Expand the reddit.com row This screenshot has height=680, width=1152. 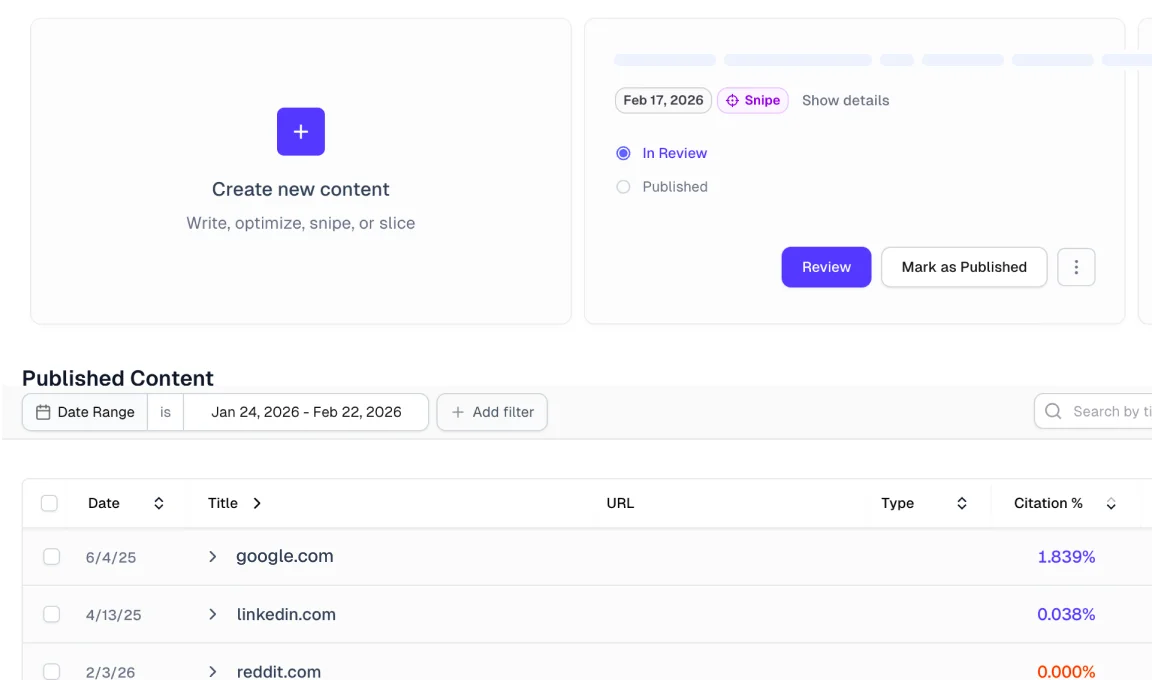[x=212, y=671]
